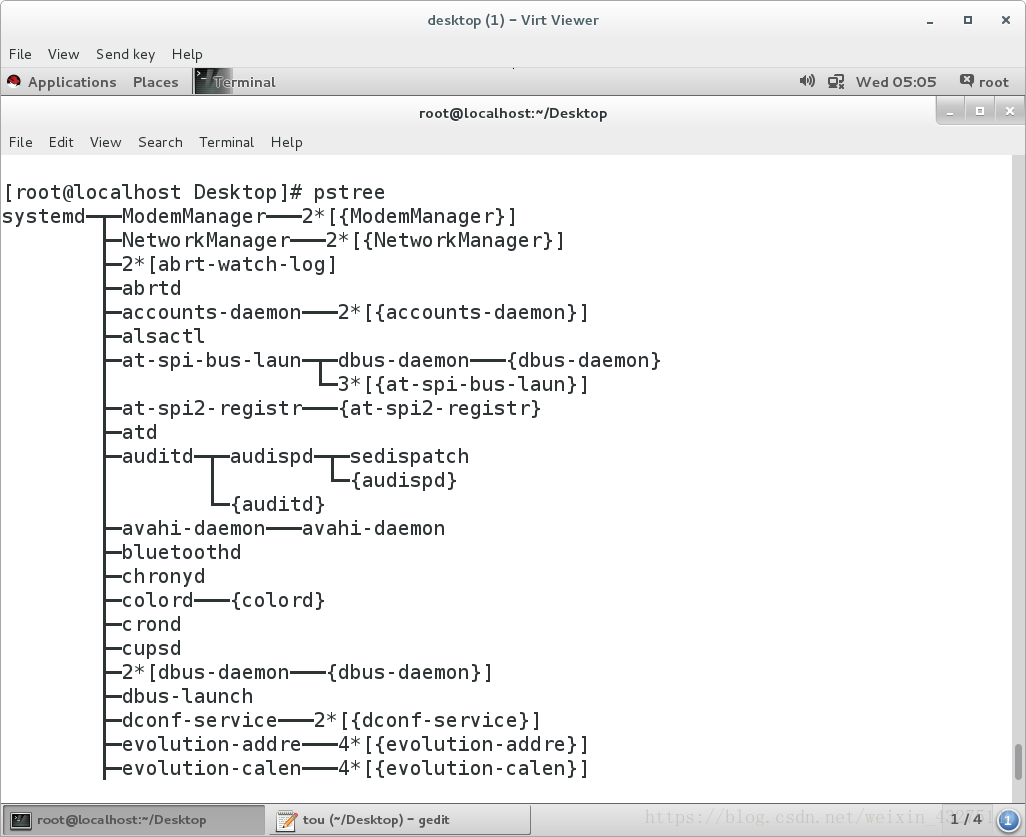Open the Virt Viewer File menu
The image size is (1026, 837).
(20, 54)
